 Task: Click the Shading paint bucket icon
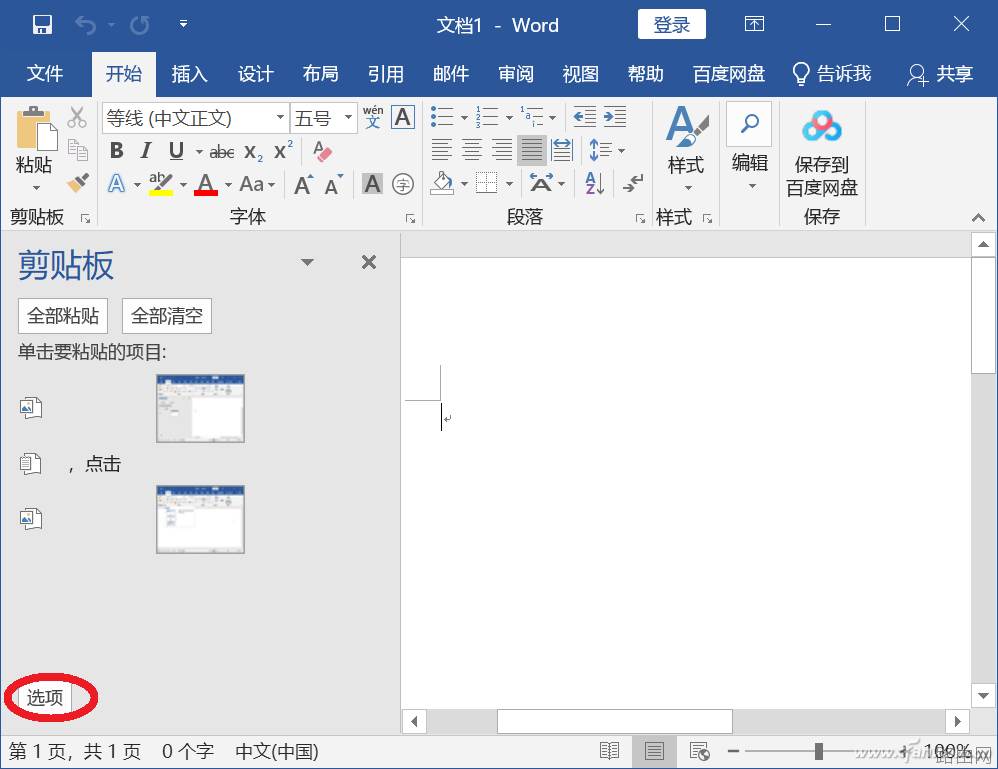click(x=442, y=184)
